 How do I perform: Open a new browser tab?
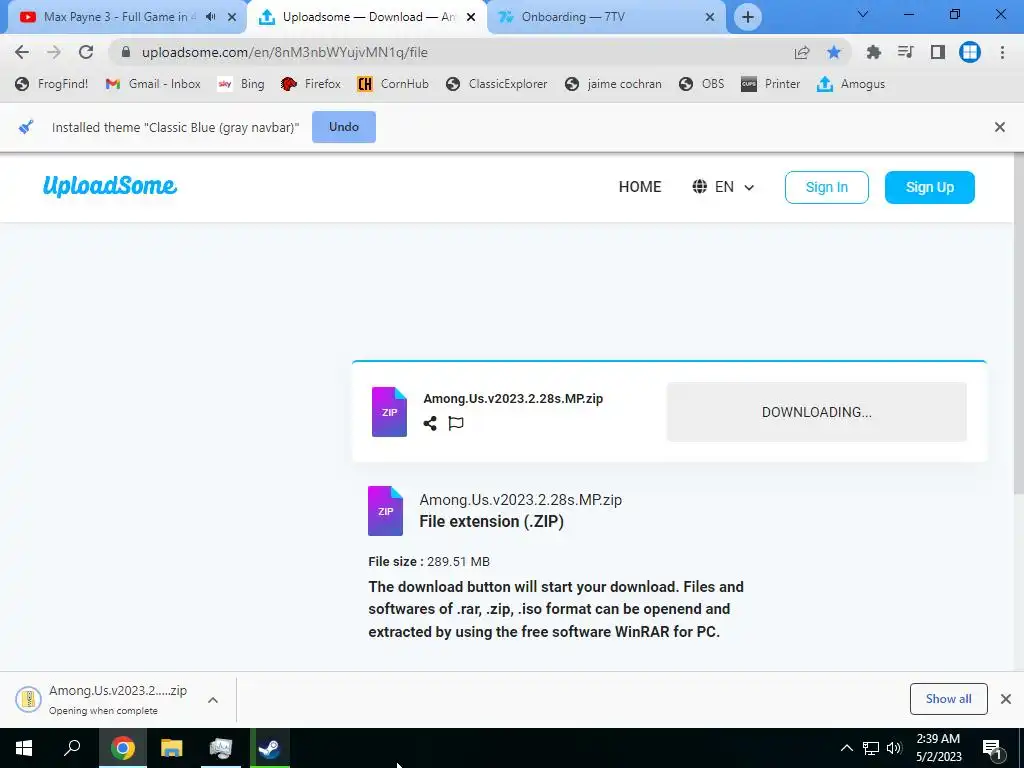click(748, 17)
